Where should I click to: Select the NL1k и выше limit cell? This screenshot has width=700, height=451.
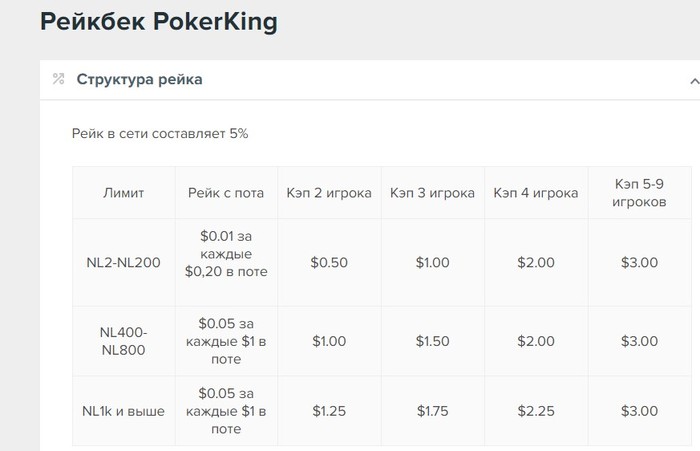pyautogui.click(x=124, y=411)
